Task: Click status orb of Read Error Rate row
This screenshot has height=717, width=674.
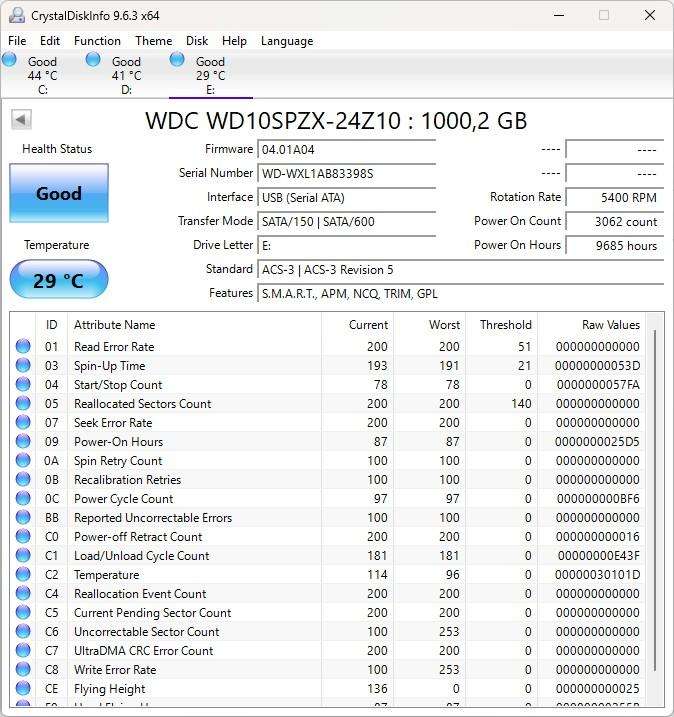Action: click(x=23, y=346)
